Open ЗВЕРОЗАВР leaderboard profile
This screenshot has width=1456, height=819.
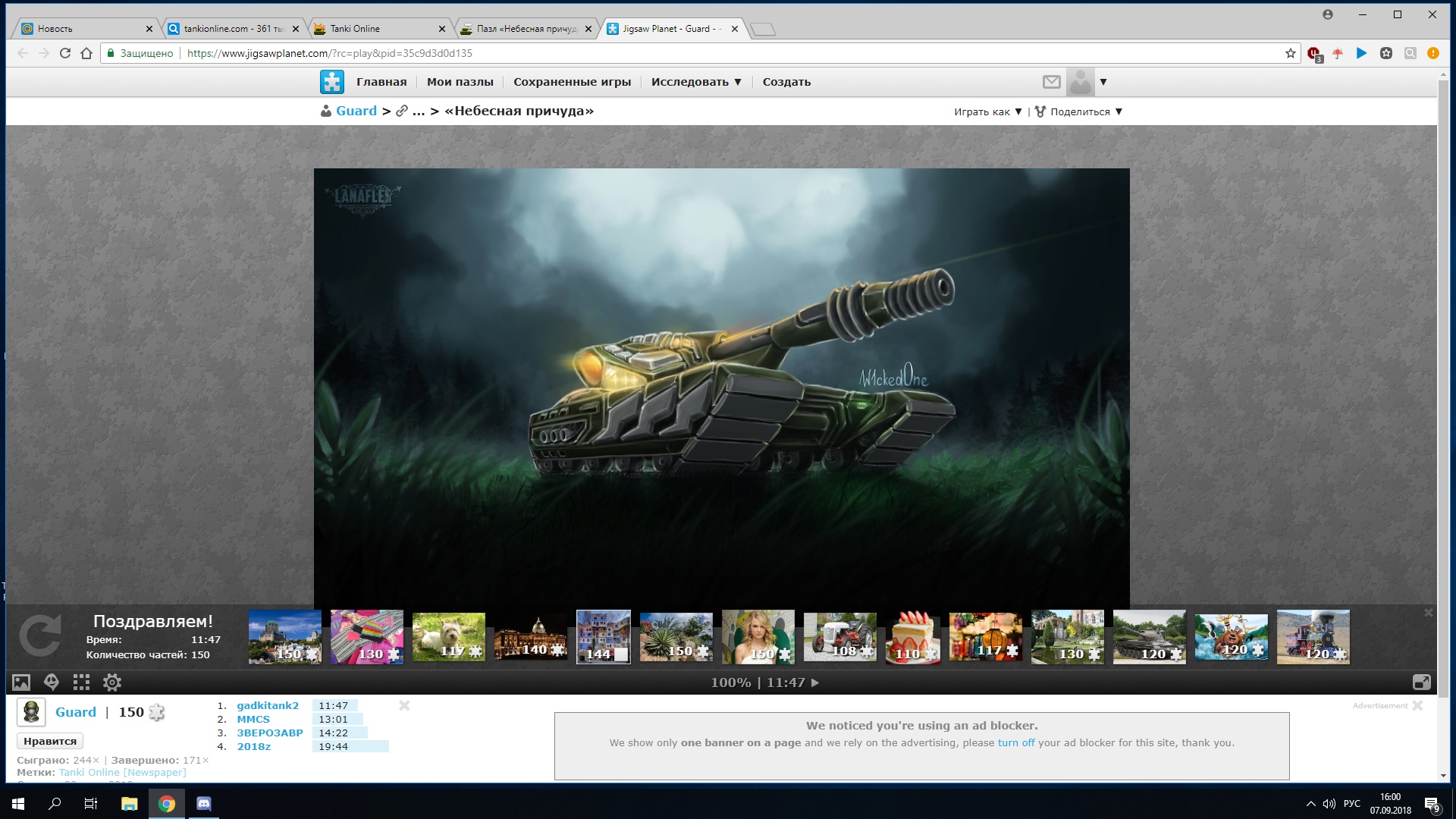click(x=270, y=733)
